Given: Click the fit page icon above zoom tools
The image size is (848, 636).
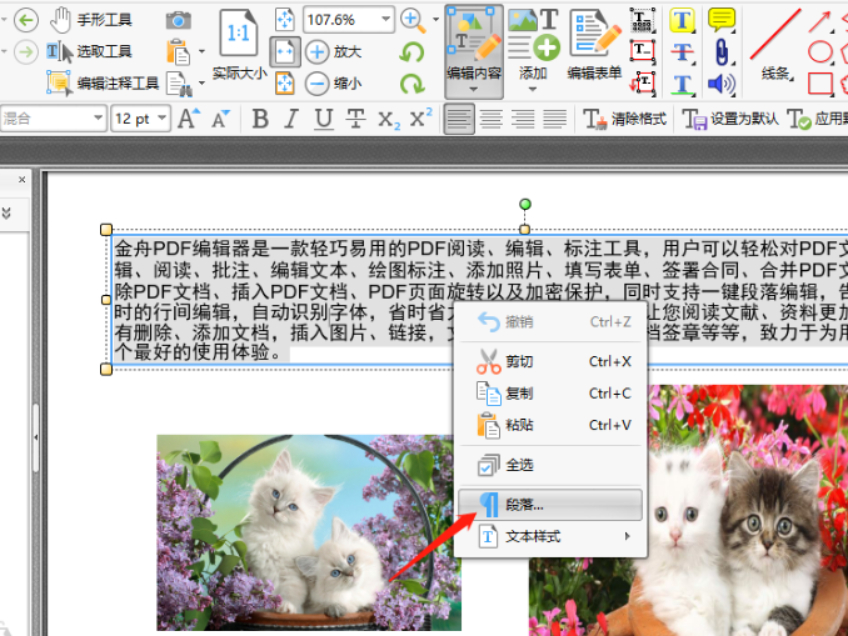Looking at the screenshot, I should (x=284, y=19).
